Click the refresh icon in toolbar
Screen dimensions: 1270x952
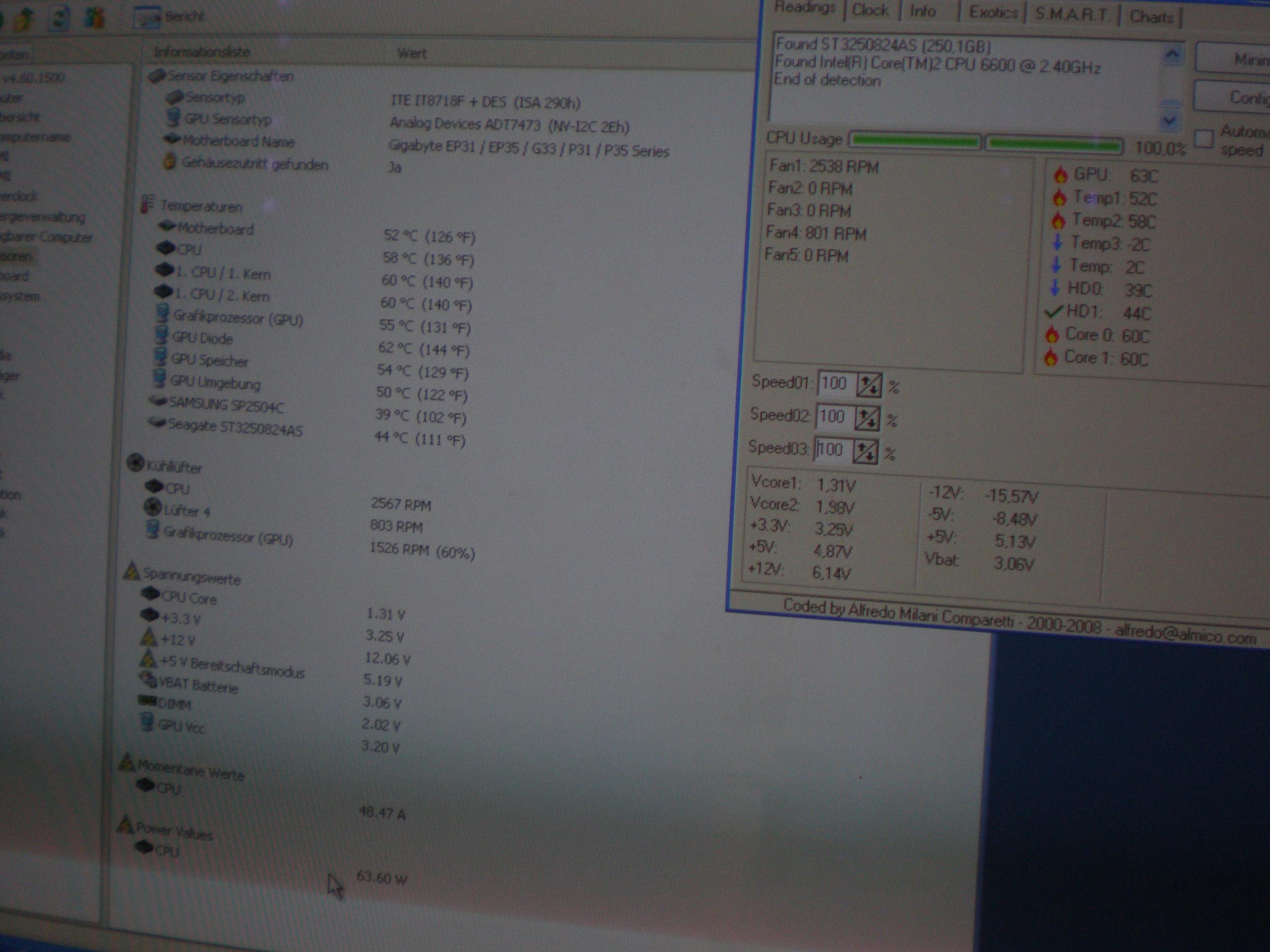pos(59,18)
